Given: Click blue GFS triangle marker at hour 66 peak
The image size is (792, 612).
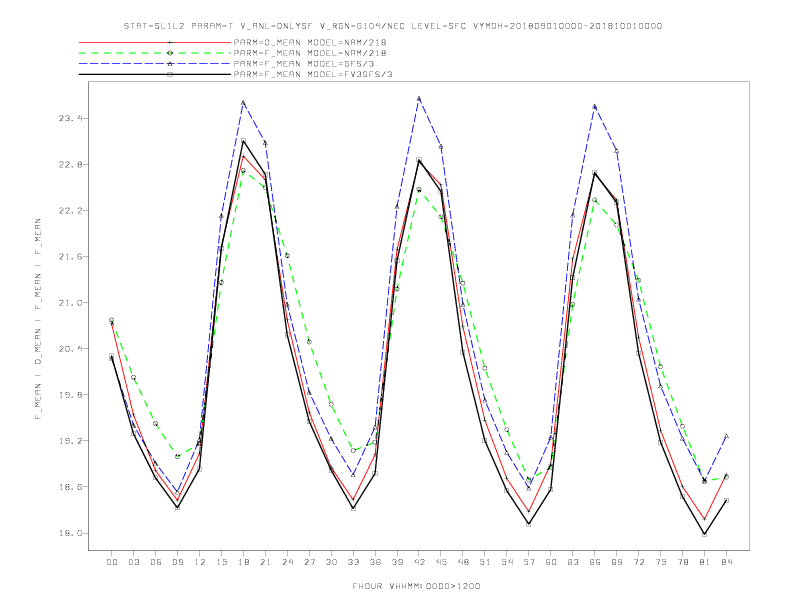Looking at the screenshot, I should [x=595, y=107].
